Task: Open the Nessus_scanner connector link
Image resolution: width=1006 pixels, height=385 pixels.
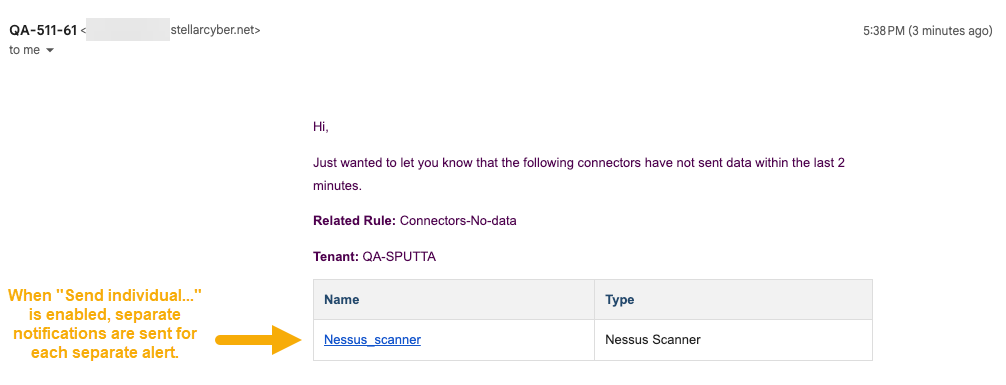Action: pos(372,340)
